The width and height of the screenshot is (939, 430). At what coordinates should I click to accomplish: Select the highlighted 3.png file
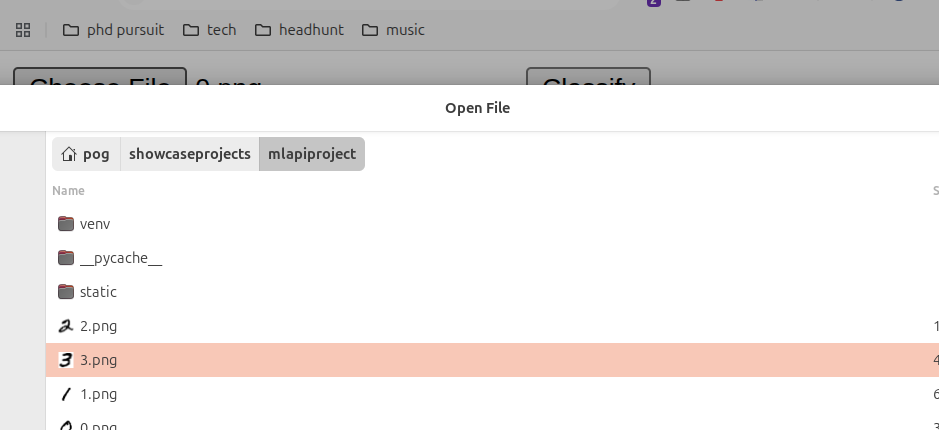pyautogui.click(x=492, y=360)
